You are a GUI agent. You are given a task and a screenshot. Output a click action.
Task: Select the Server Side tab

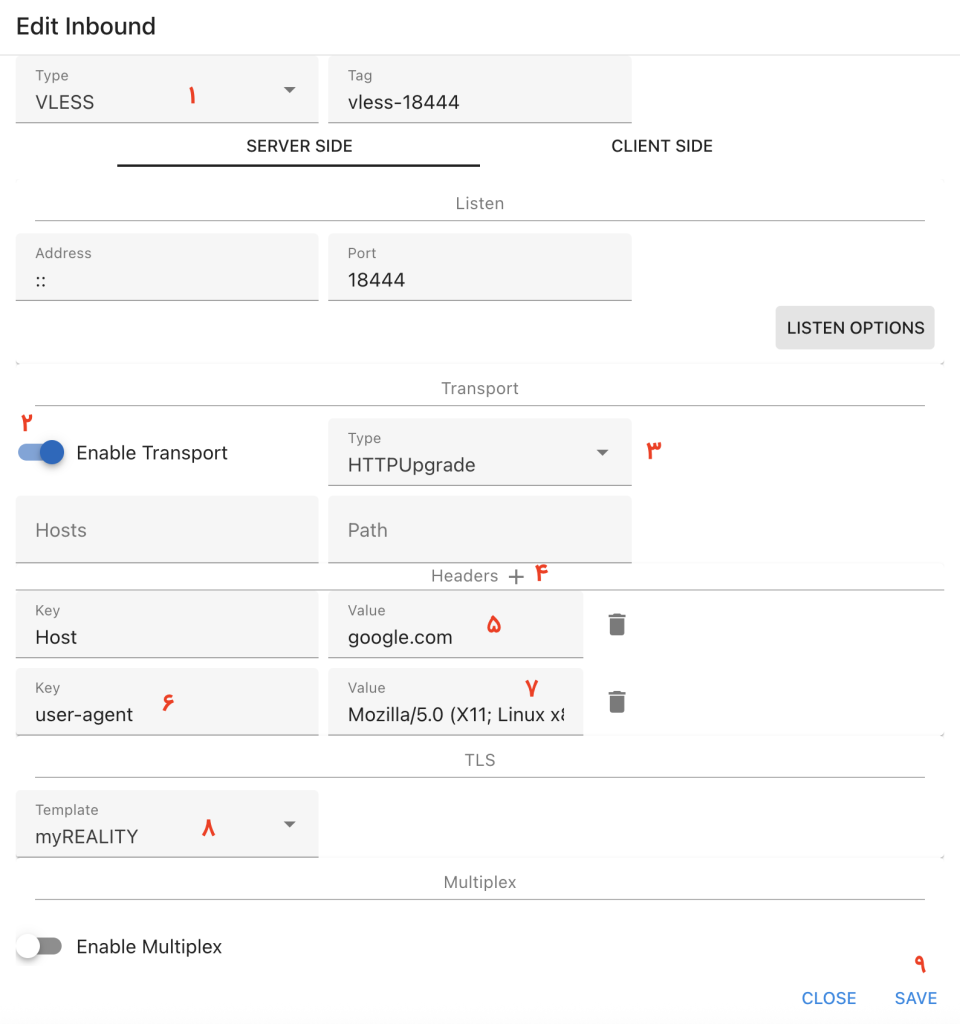click(x=299, y=146)
